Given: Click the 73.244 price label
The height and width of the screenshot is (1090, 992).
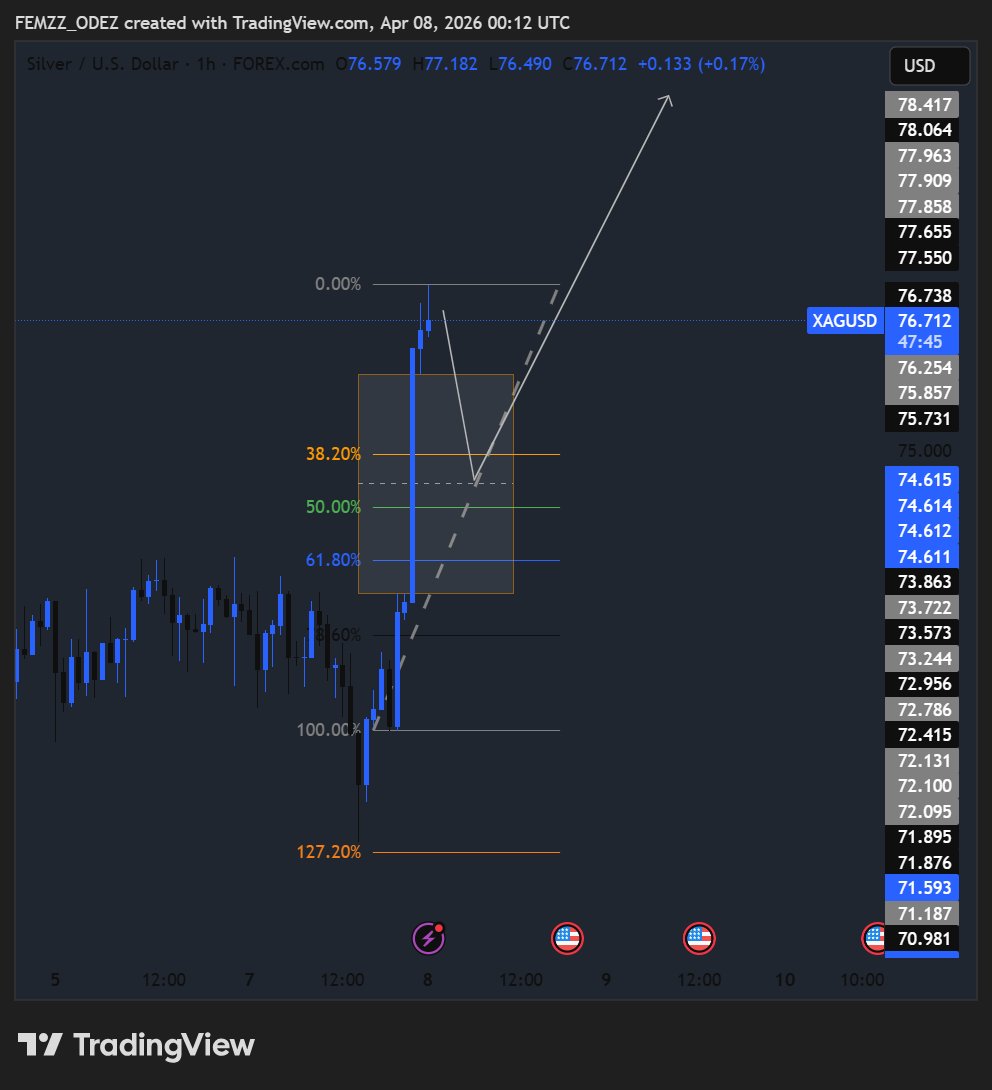Looking at the screenshot, I should (922, 658).
